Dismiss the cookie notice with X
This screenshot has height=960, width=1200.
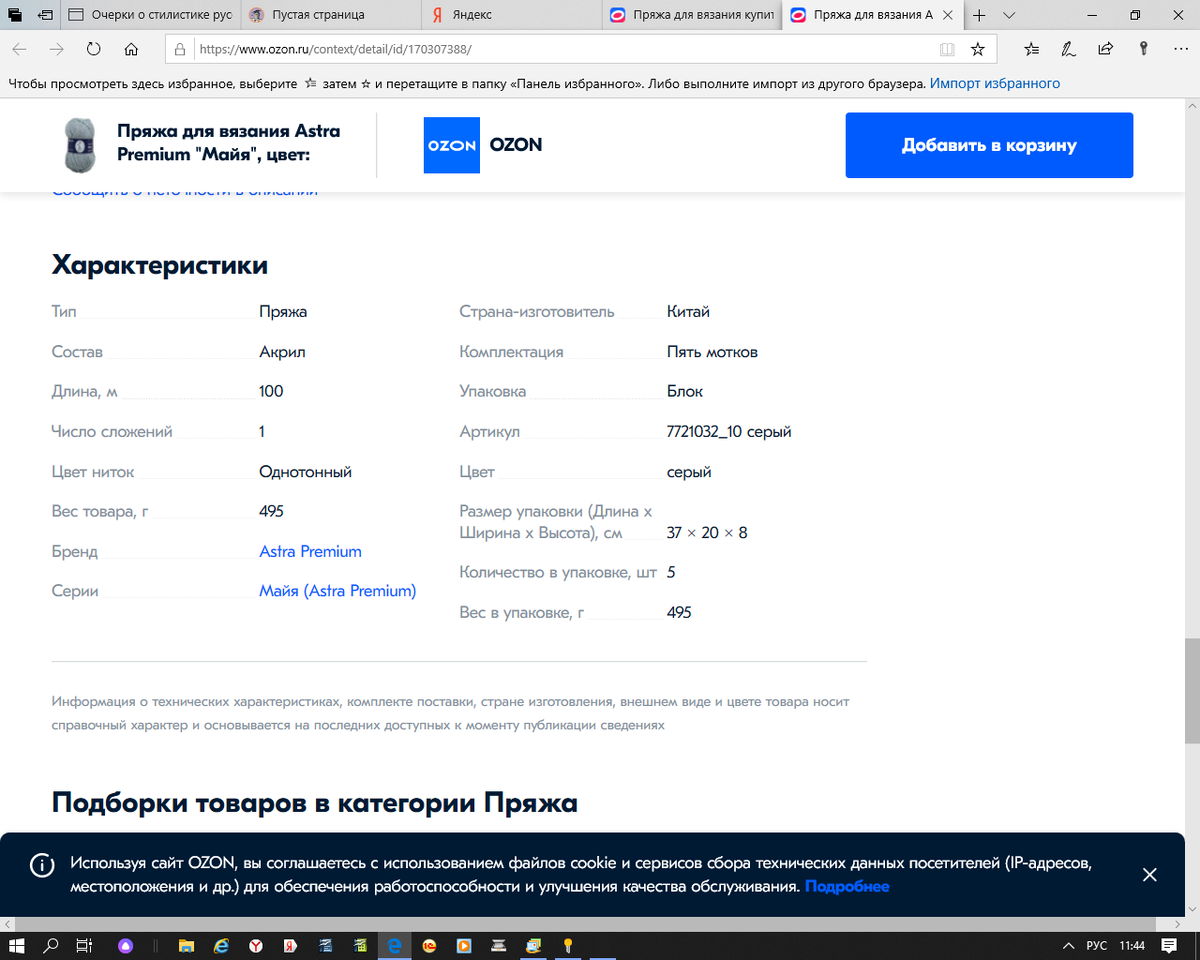(x=1150, y=874)
